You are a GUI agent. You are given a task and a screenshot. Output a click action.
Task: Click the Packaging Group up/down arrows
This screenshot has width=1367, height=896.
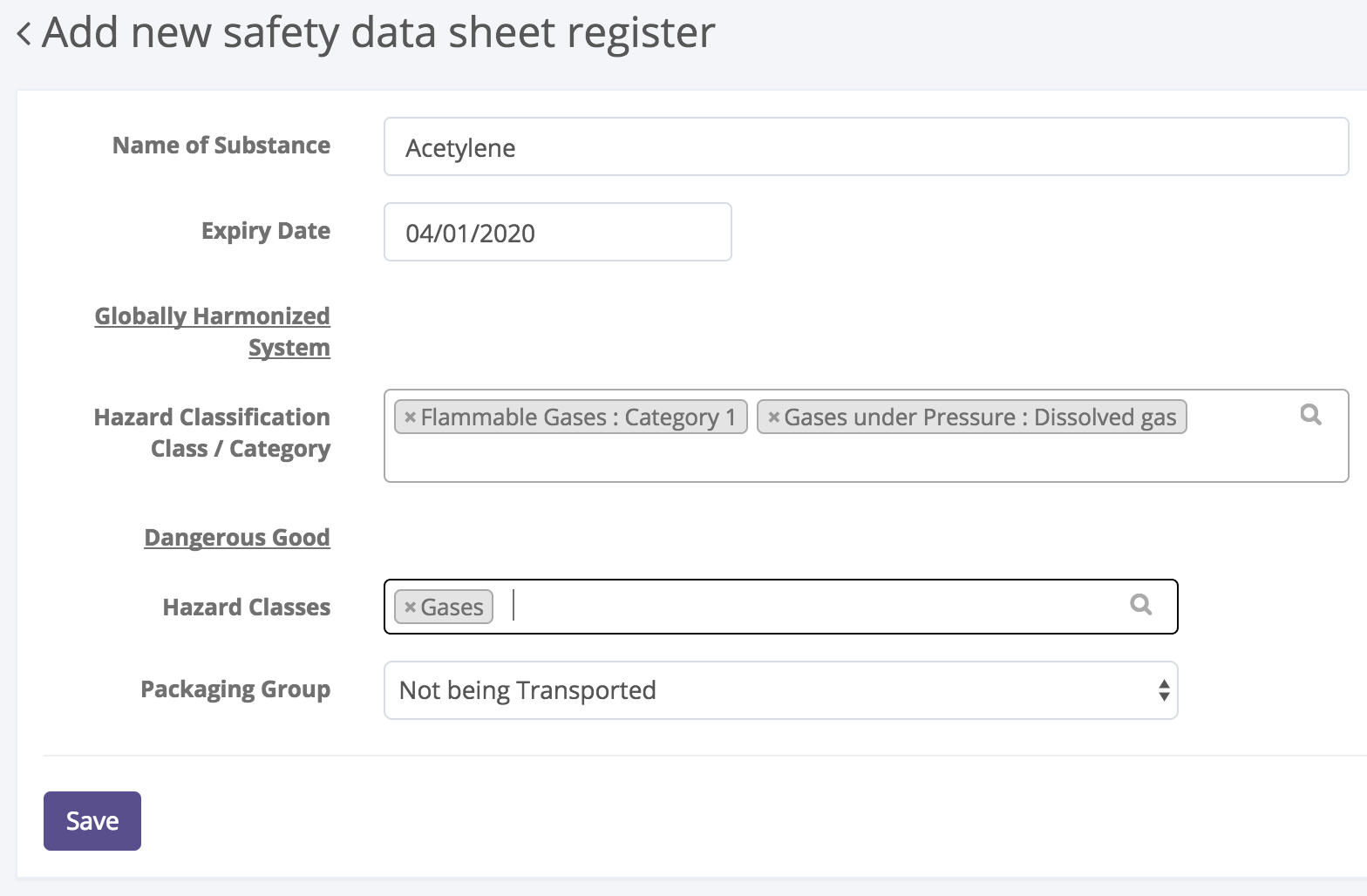(x=1163, y=690)
